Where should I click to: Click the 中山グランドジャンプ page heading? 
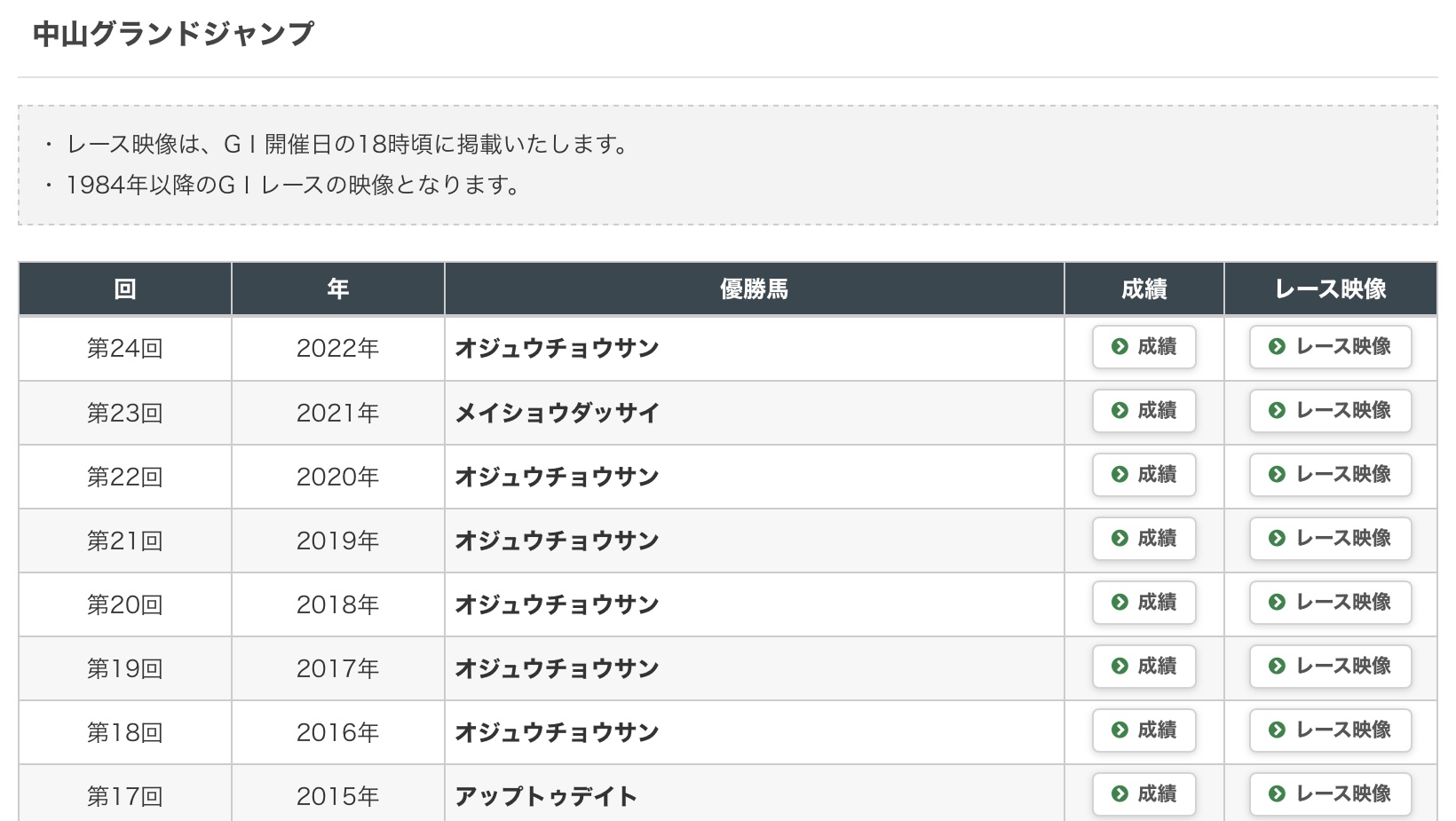click(173, 34)
